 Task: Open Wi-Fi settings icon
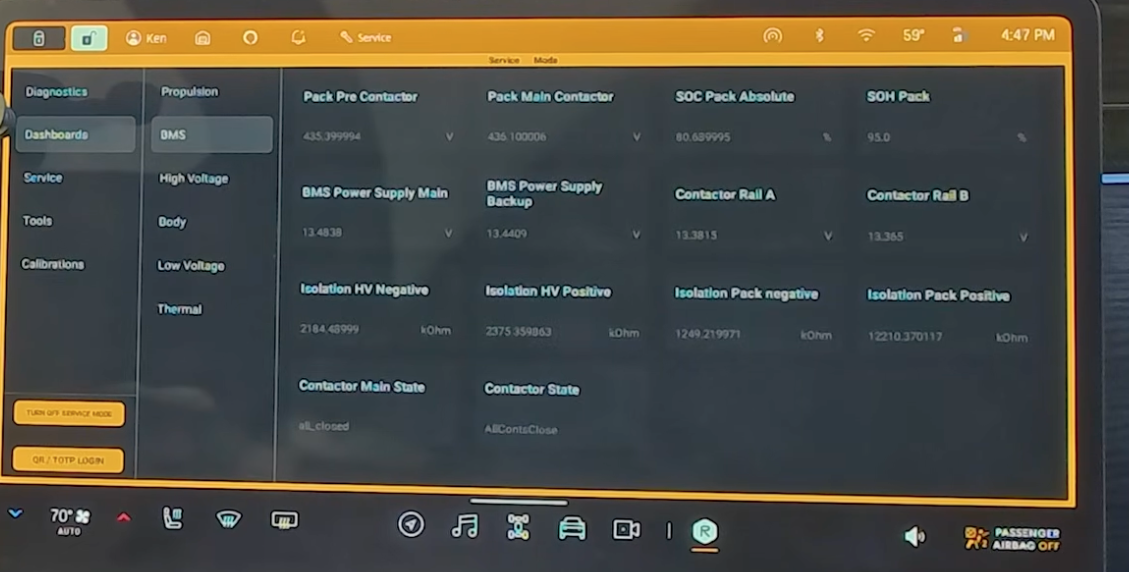click(x=866, y=35)
